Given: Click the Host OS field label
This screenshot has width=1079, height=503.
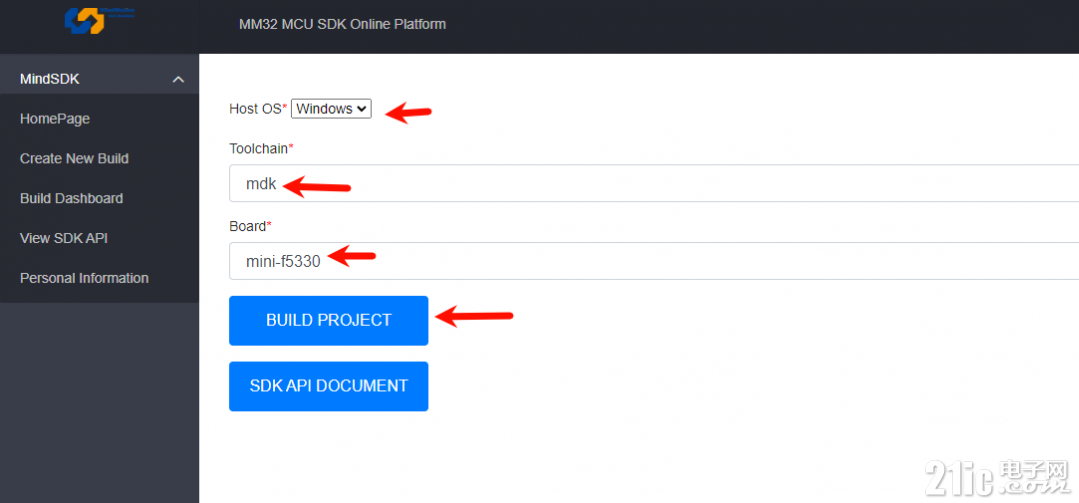Looking at the screenshot, I should [258, 109].
